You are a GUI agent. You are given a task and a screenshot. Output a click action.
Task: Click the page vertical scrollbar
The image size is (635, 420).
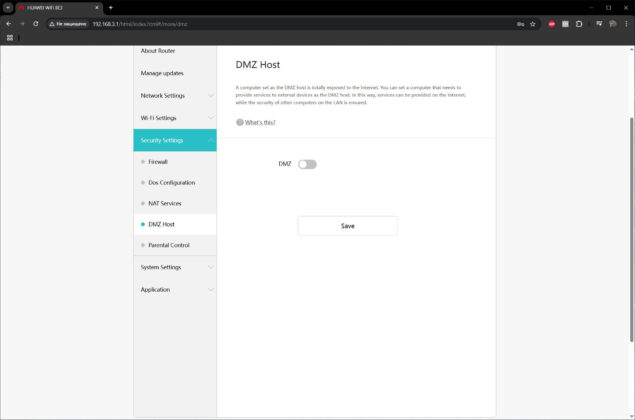click(x=631, y=230)
